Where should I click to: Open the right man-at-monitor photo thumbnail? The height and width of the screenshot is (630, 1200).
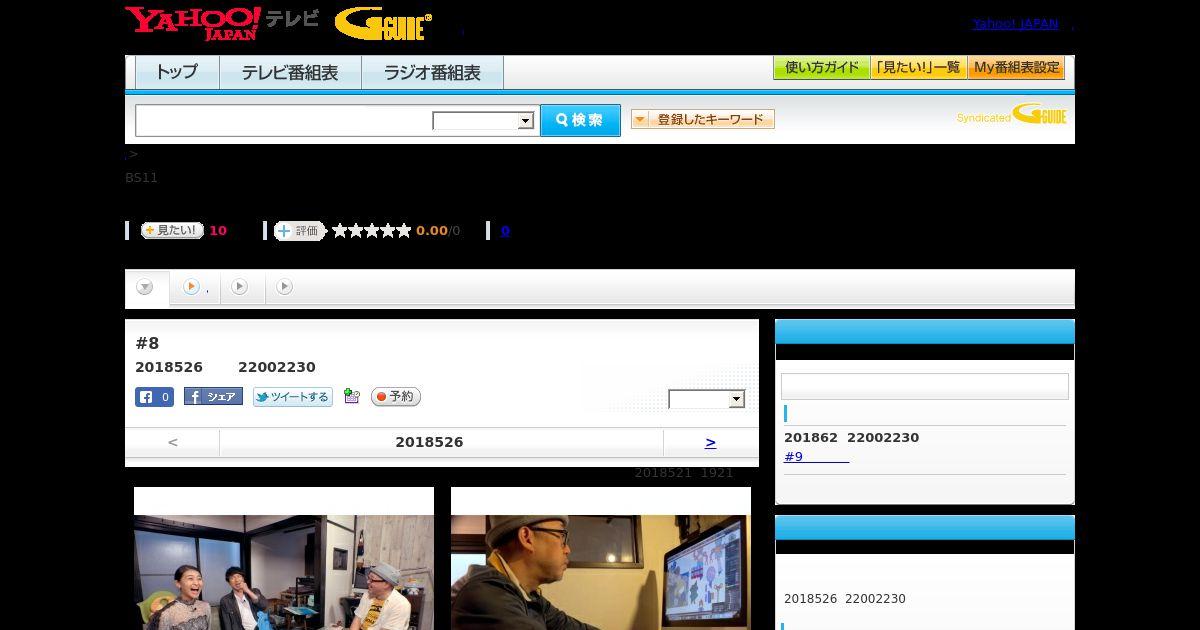[601, 572]
